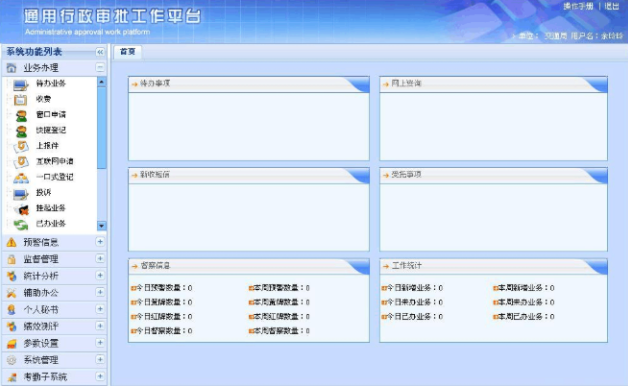Viewport: 628px width, 386px height.
Task: Open the 操作手册 link in header
Action: point(578,6)
